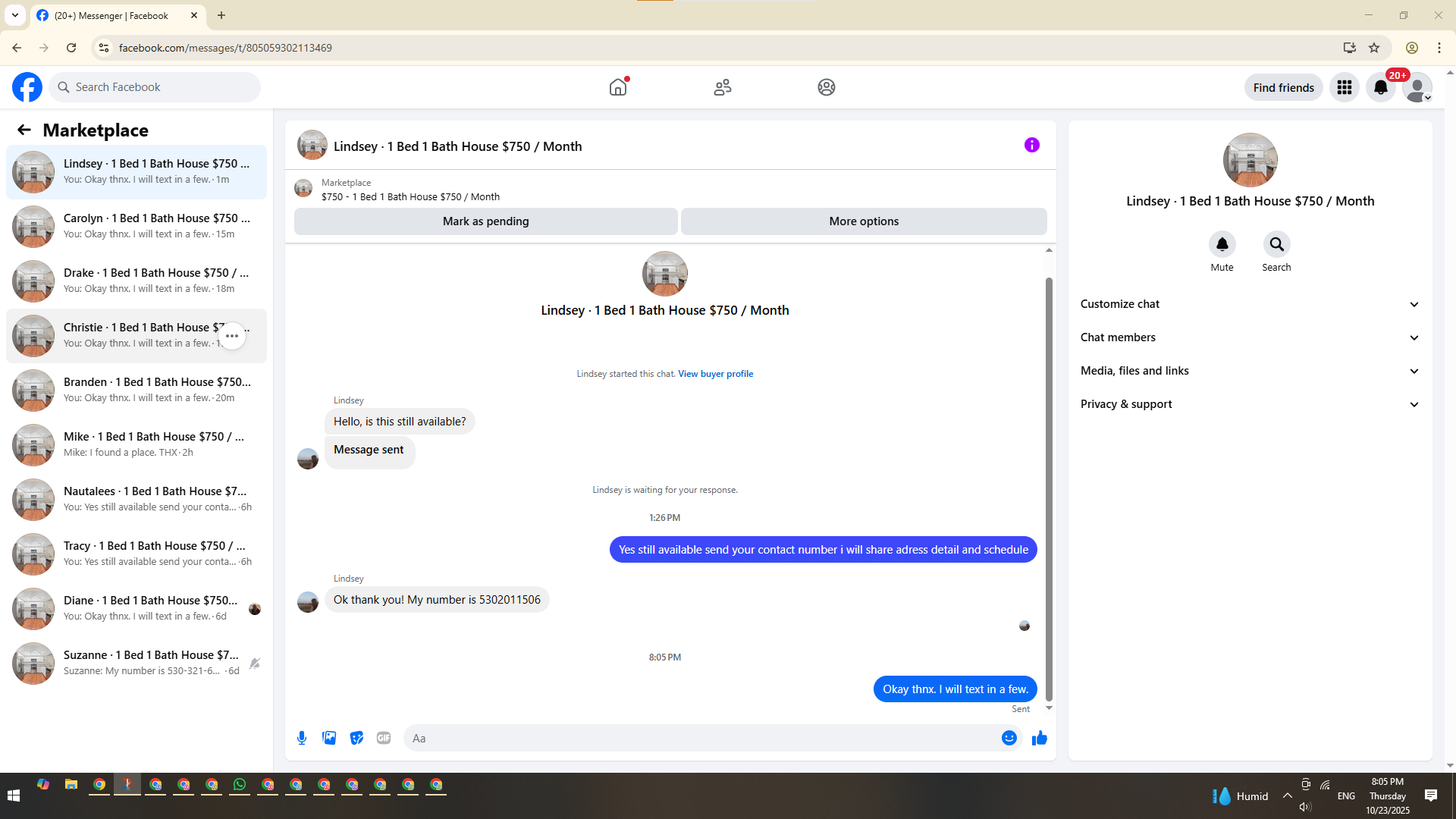Click the voice clip microphone icon

tap(302, 738)
